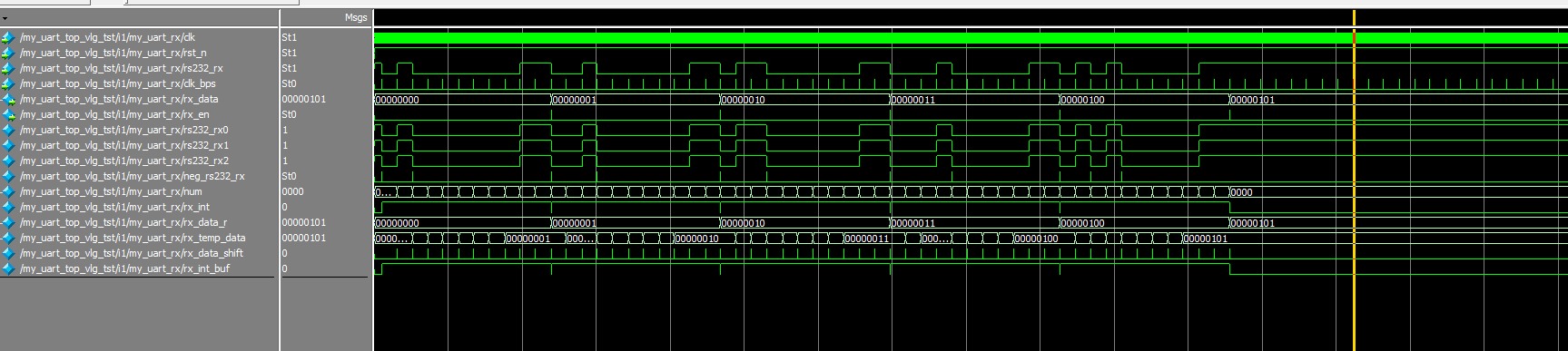Select the my_uart_rx/rs232_rx1 signal name
Screen dimensions: 1568x351
pyautogui.click(x=123, y=145)
